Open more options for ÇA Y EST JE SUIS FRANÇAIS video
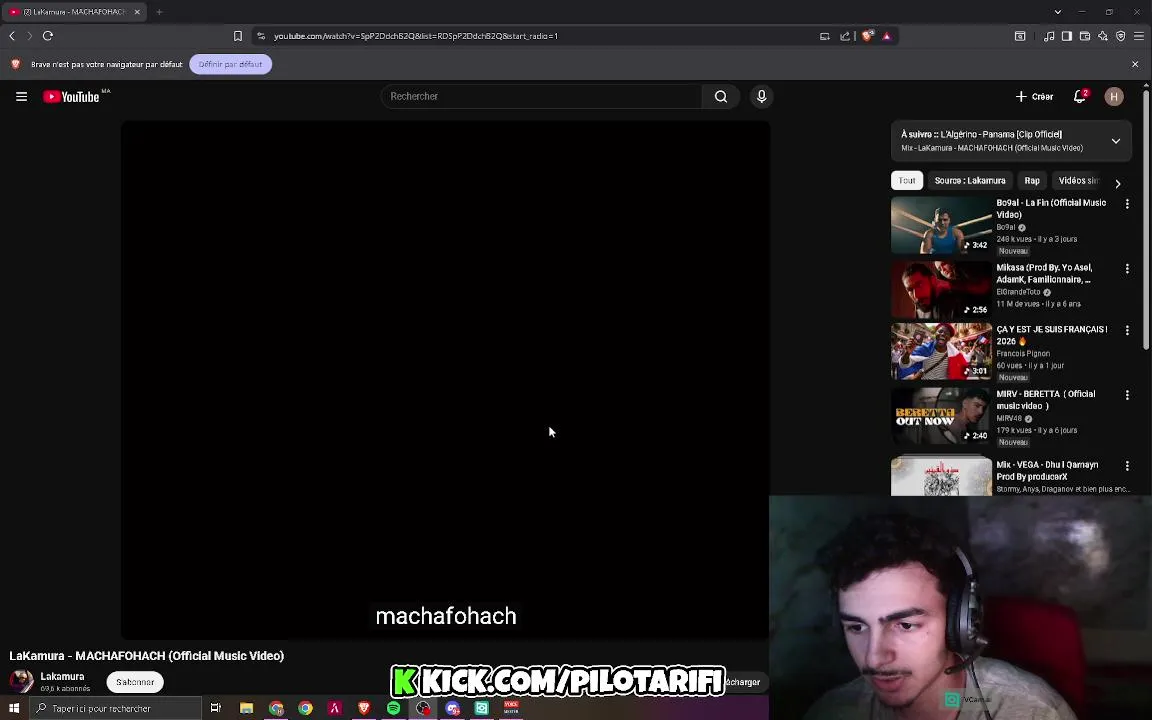1152x720 pixels. [x=1127, y=331]
